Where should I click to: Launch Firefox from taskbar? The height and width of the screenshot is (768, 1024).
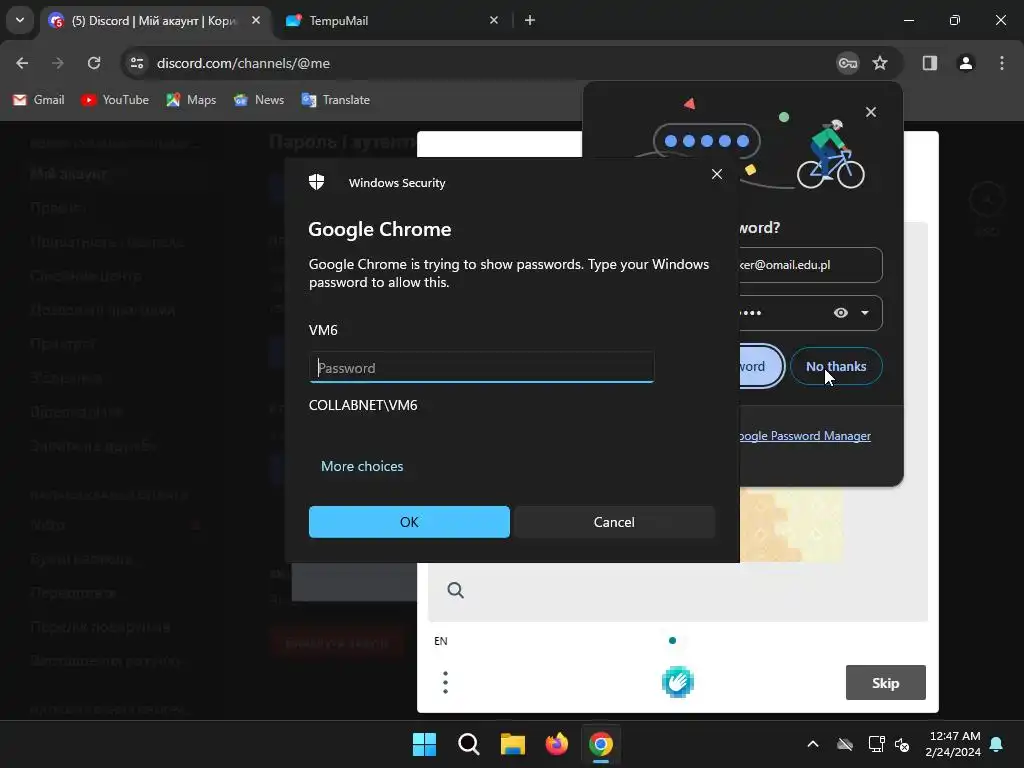point(556,744)
